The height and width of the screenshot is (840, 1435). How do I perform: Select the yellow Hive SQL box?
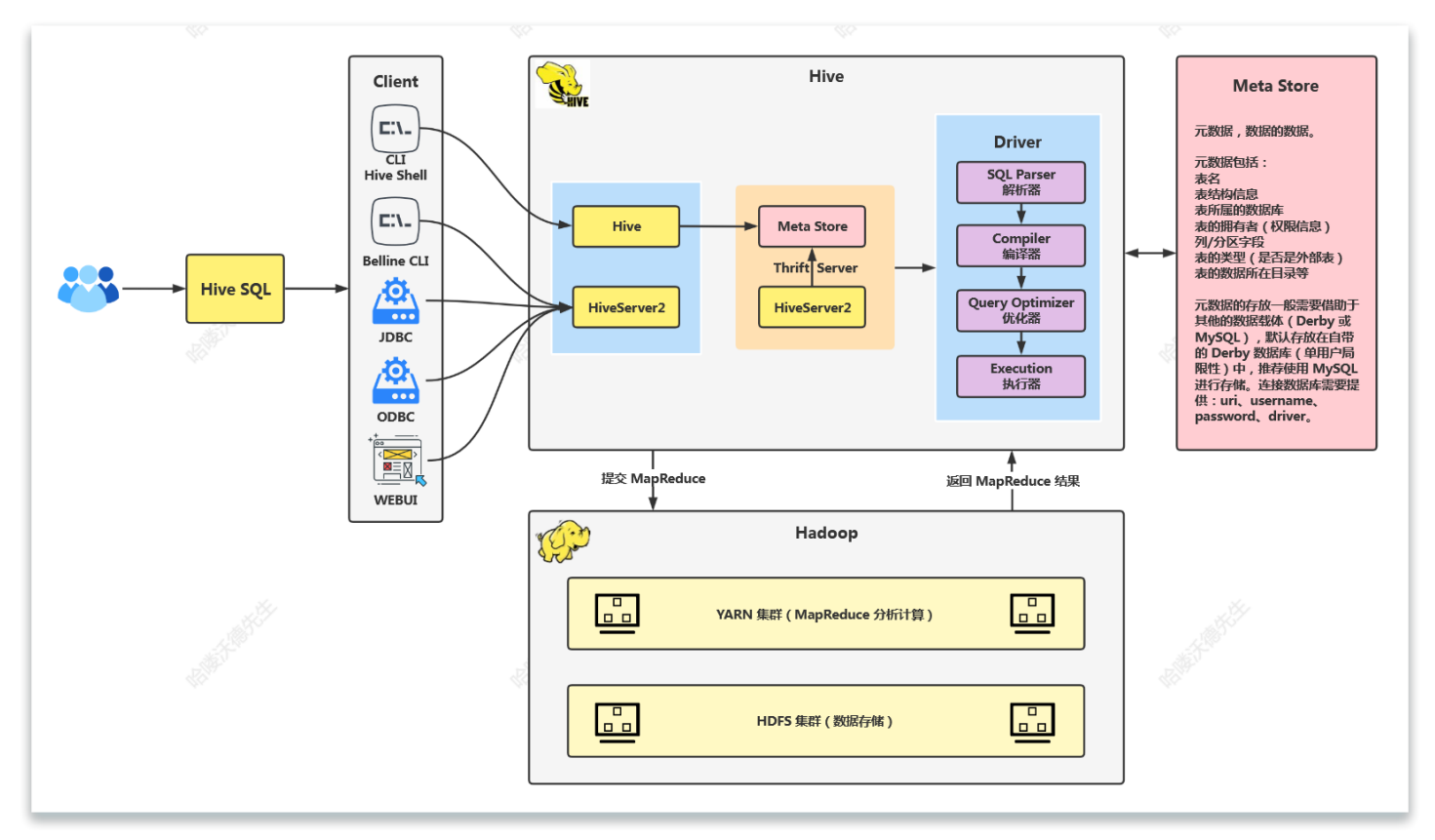point(235,289)
